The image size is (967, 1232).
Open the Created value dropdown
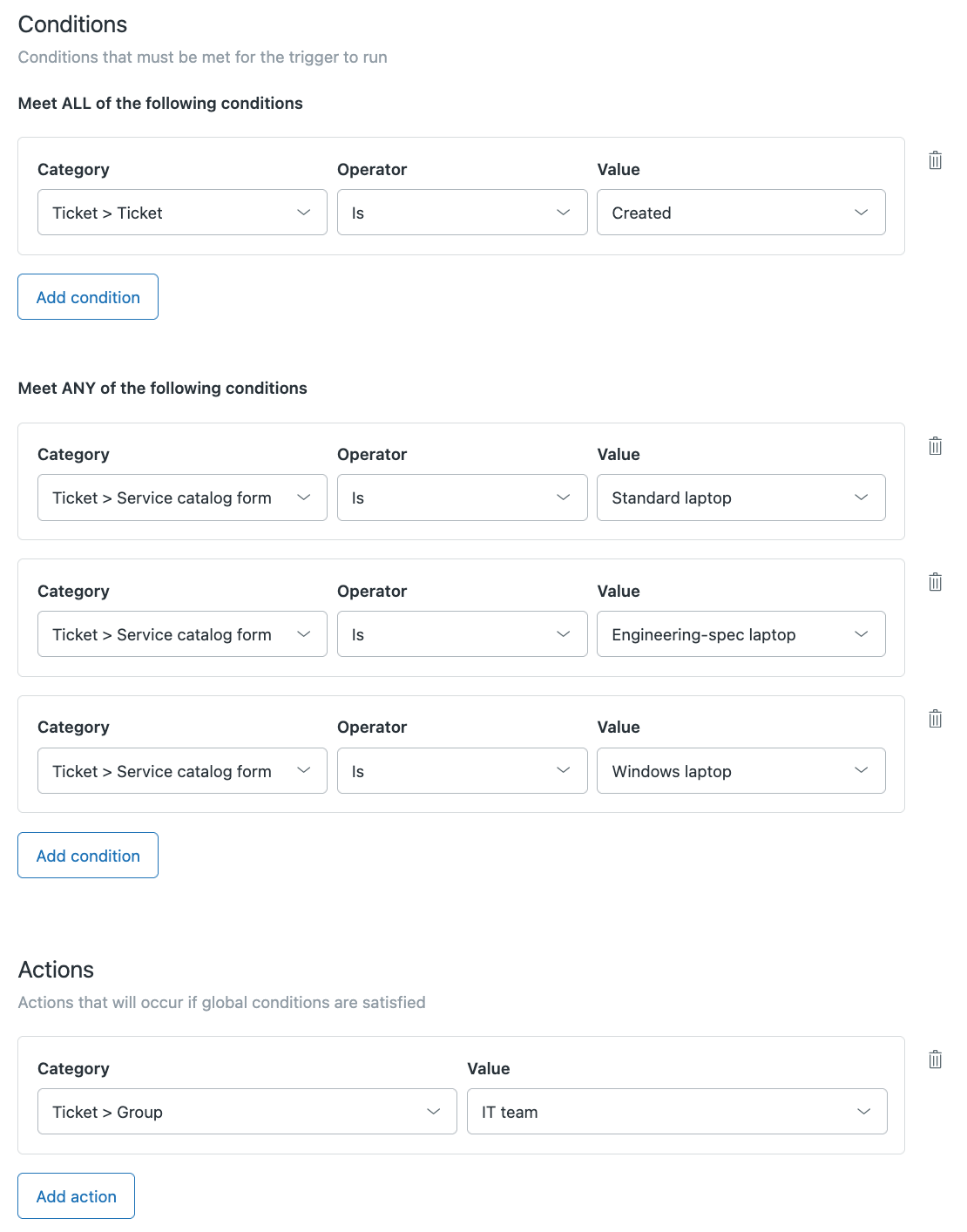(740, 213)
